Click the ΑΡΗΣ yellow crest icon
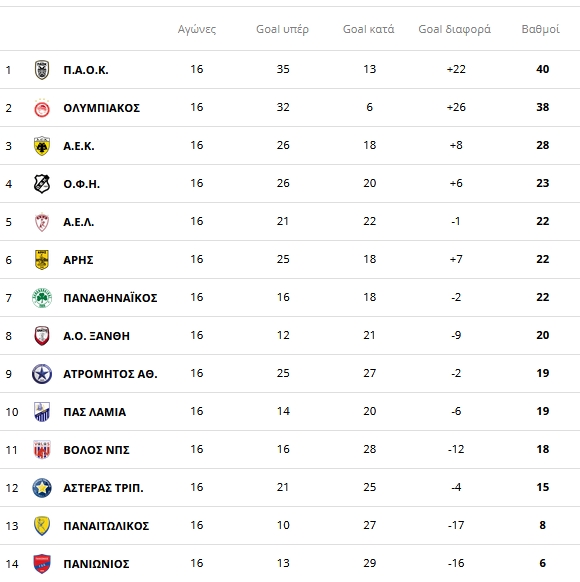Viewport: 580px width, 582px height. click(42, 260)
